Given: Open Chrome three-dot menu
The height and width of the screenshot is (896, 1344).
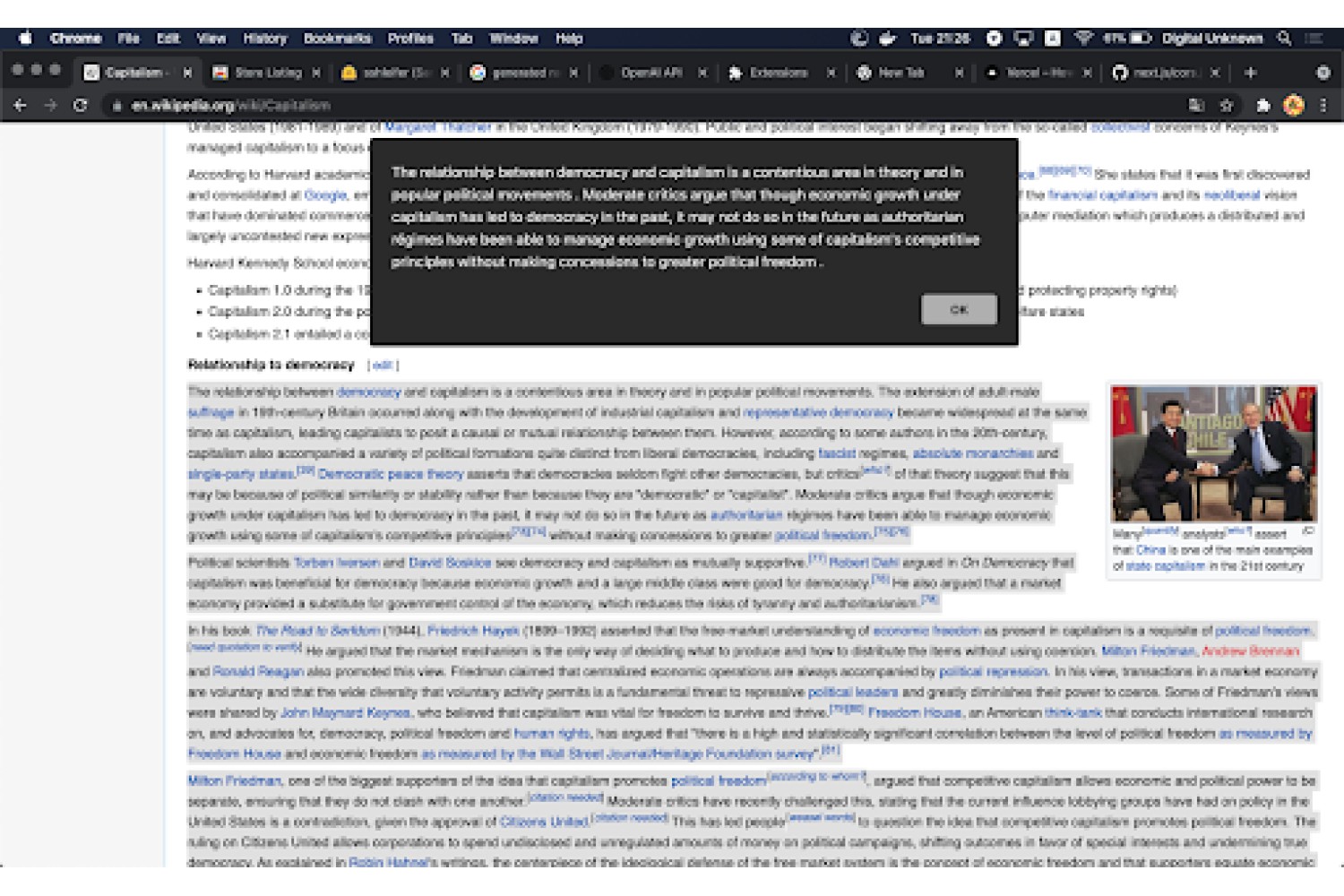Looking at the screenshot, I should tap(1322, 105).
